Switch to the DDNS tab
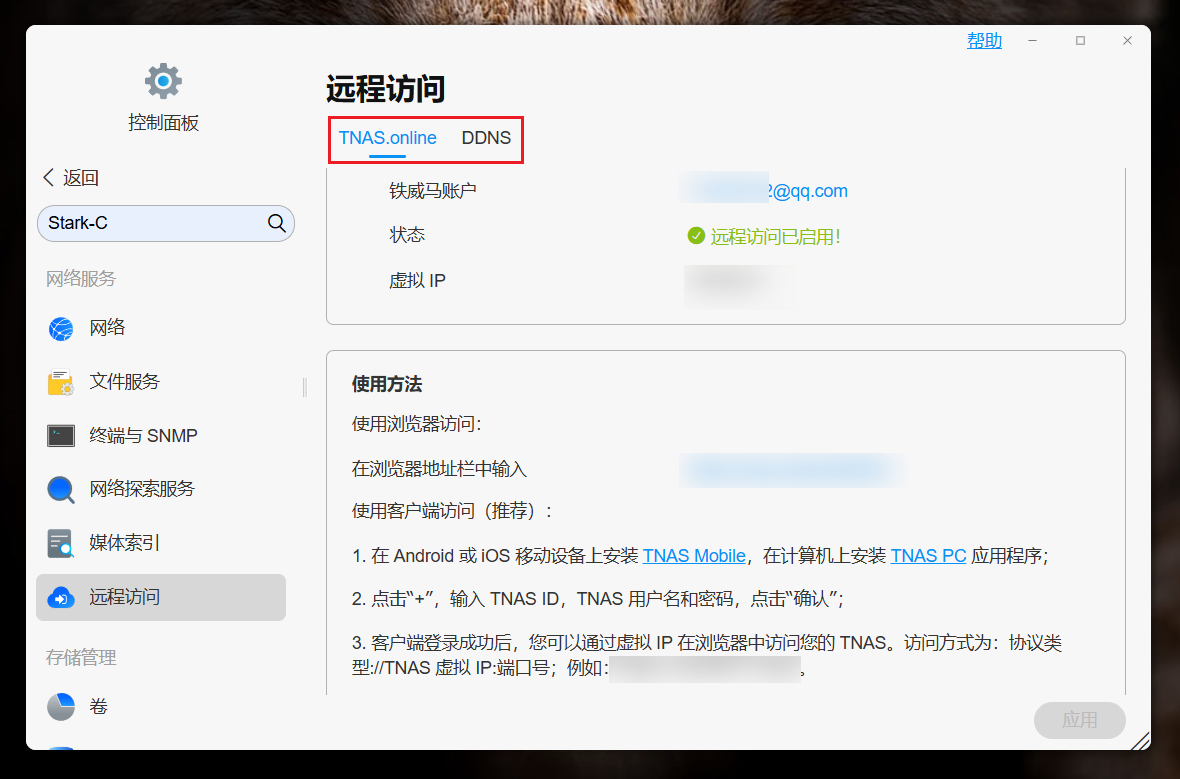The width and height of the screenshot is (1180, 779). coord(486,138)
